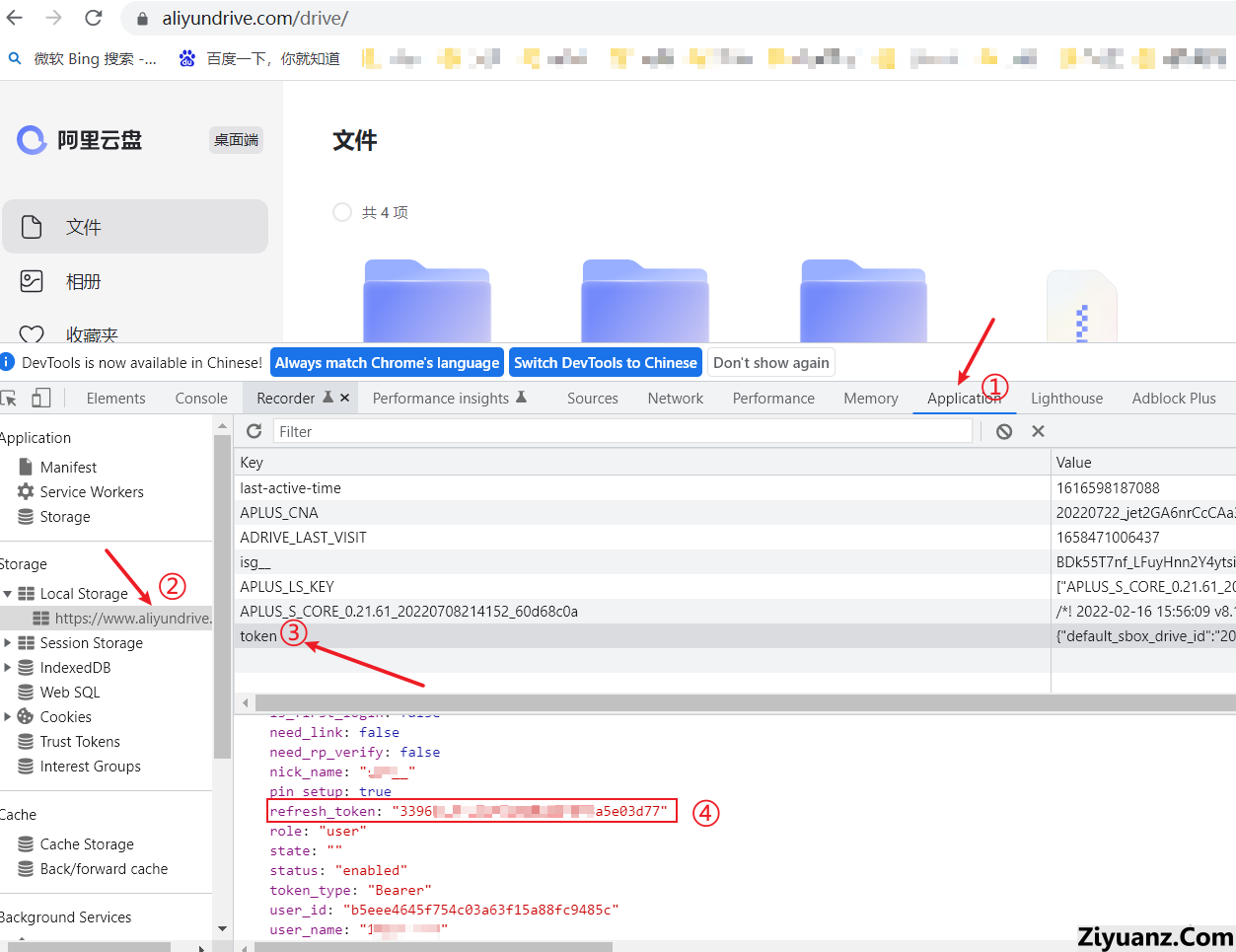Viewport: 1236px width, 952px height.
Task: Expand the Session Storage tree node
Action: coord(8,643)
